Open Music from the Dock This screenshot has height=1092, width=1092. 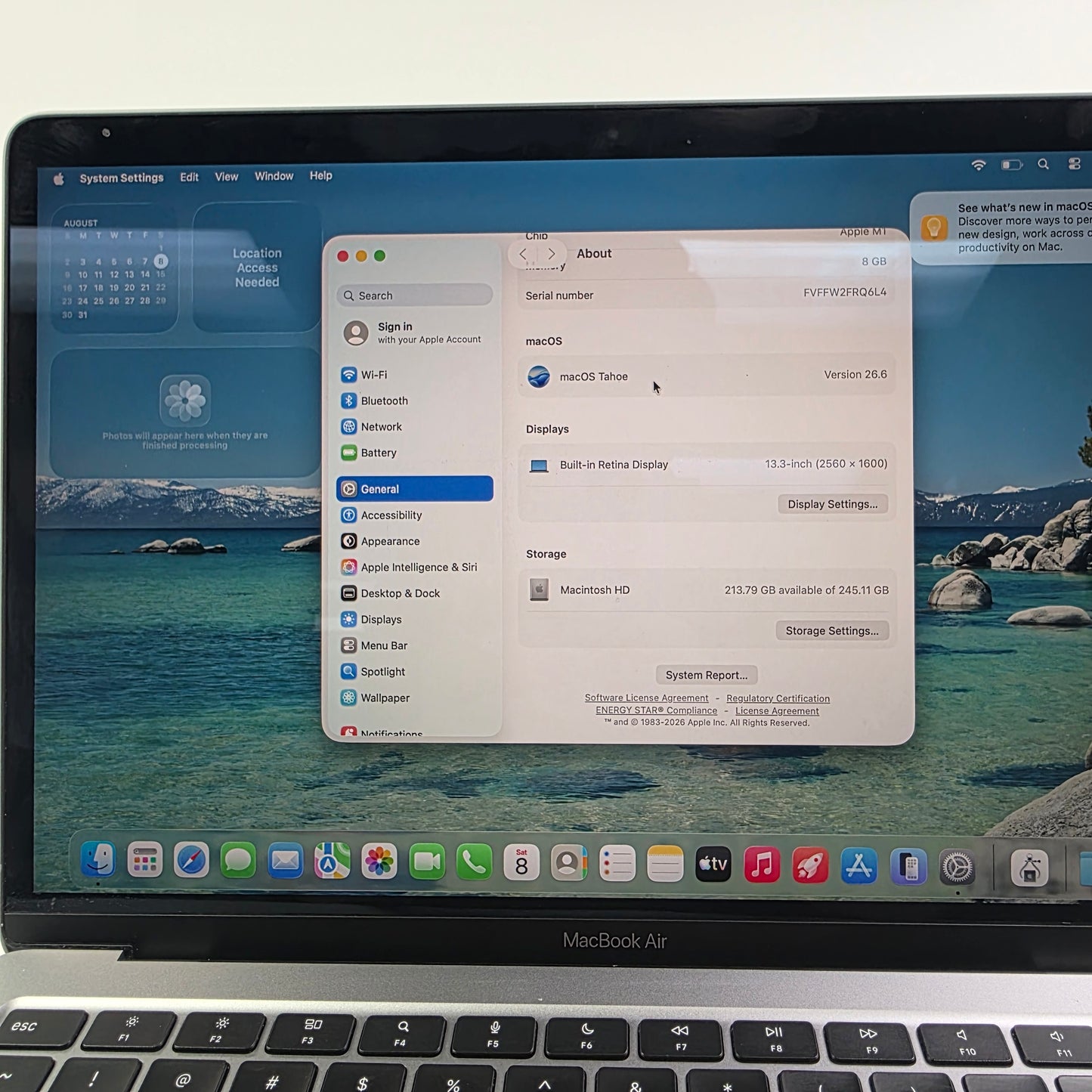[x=762, y=865]
